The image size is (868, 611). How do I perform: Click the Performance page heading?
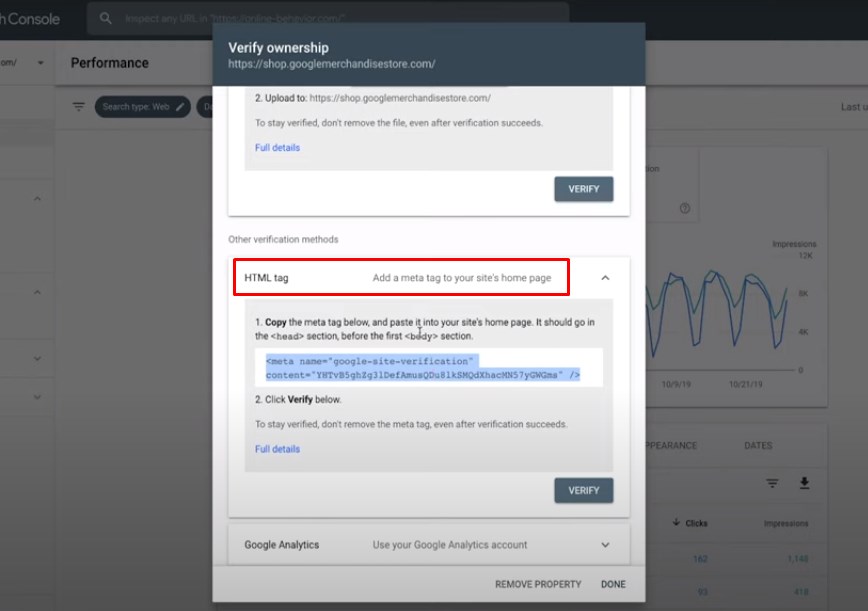pos(110,63)
